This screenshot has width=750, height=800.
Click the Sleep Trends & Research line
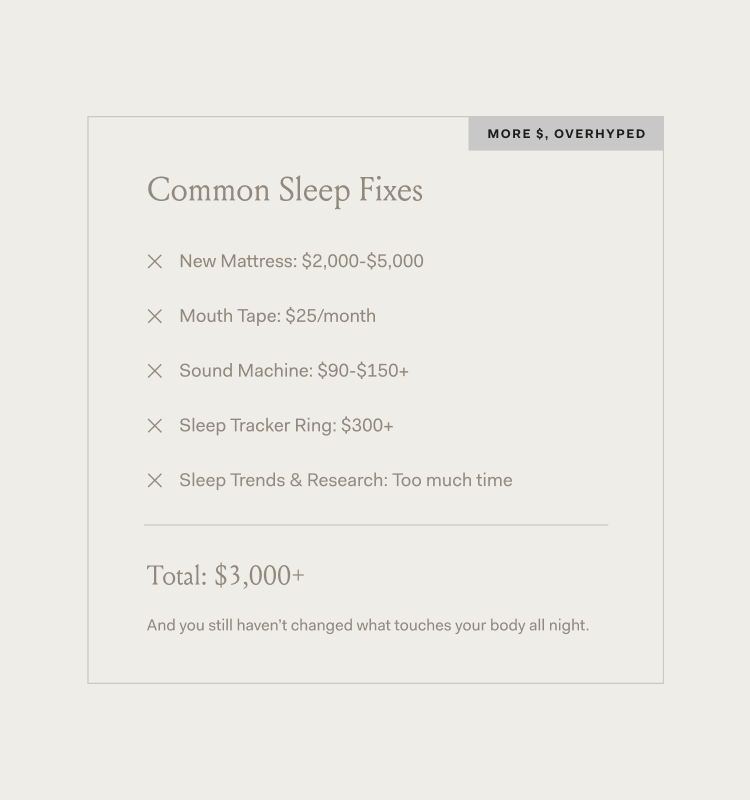point(346,481)
